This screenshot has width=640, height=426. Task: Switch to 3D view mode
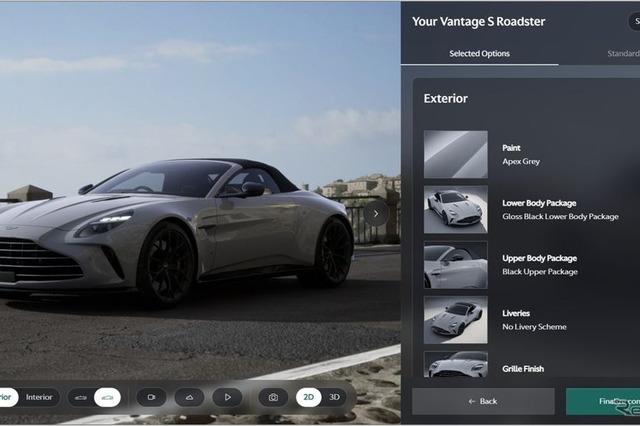334,397
